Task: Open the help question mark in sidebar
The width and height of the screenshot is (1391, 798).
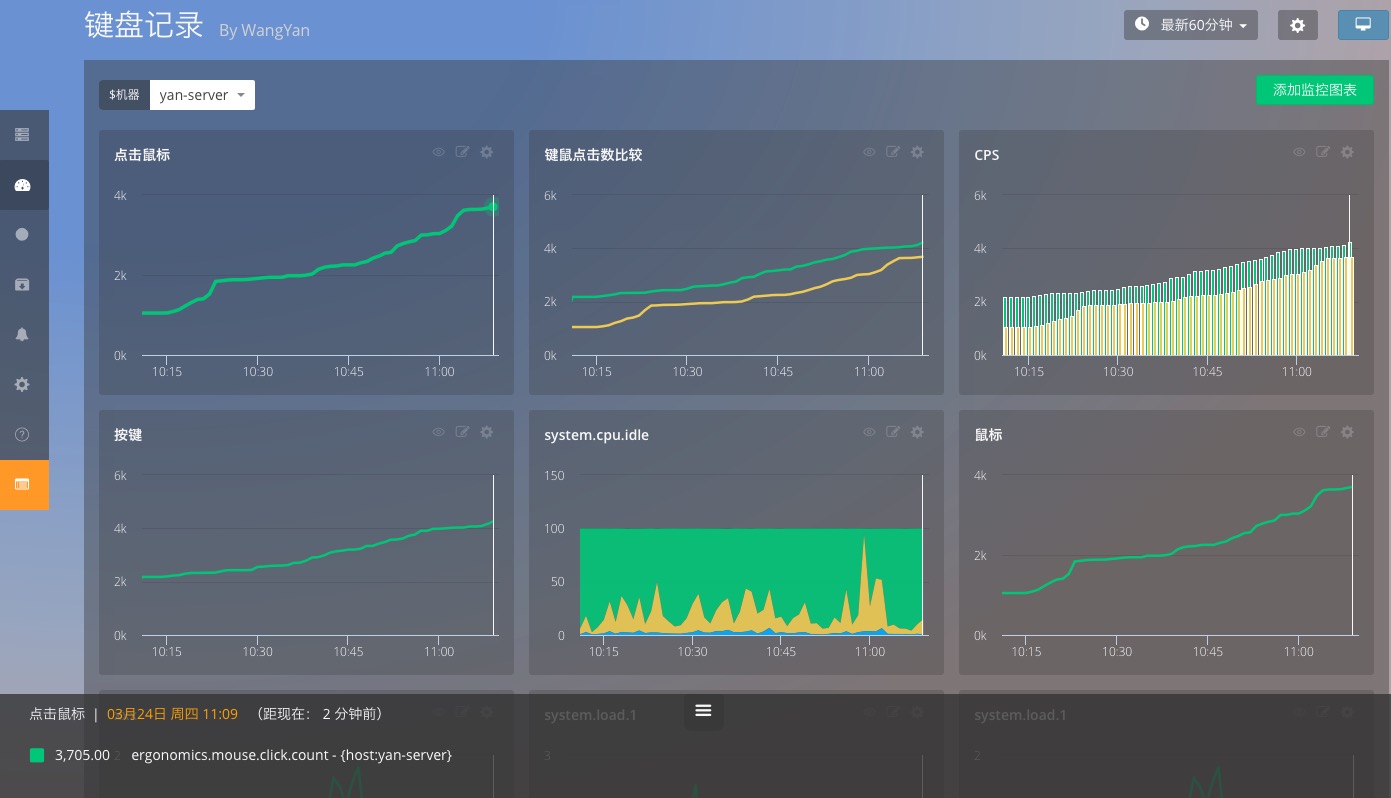Action: tap(22, 434)
